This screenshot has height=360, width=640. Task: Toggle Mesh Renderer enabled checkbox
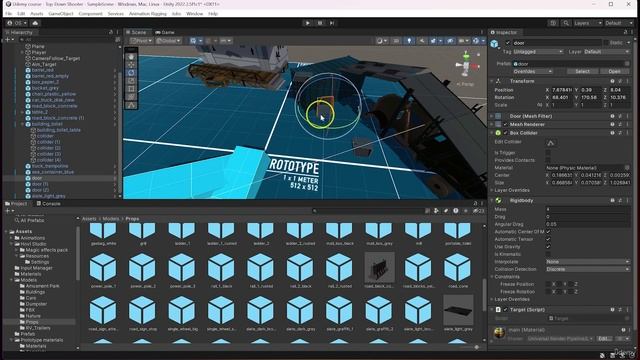pyautogui.click(x=505, y=124)
